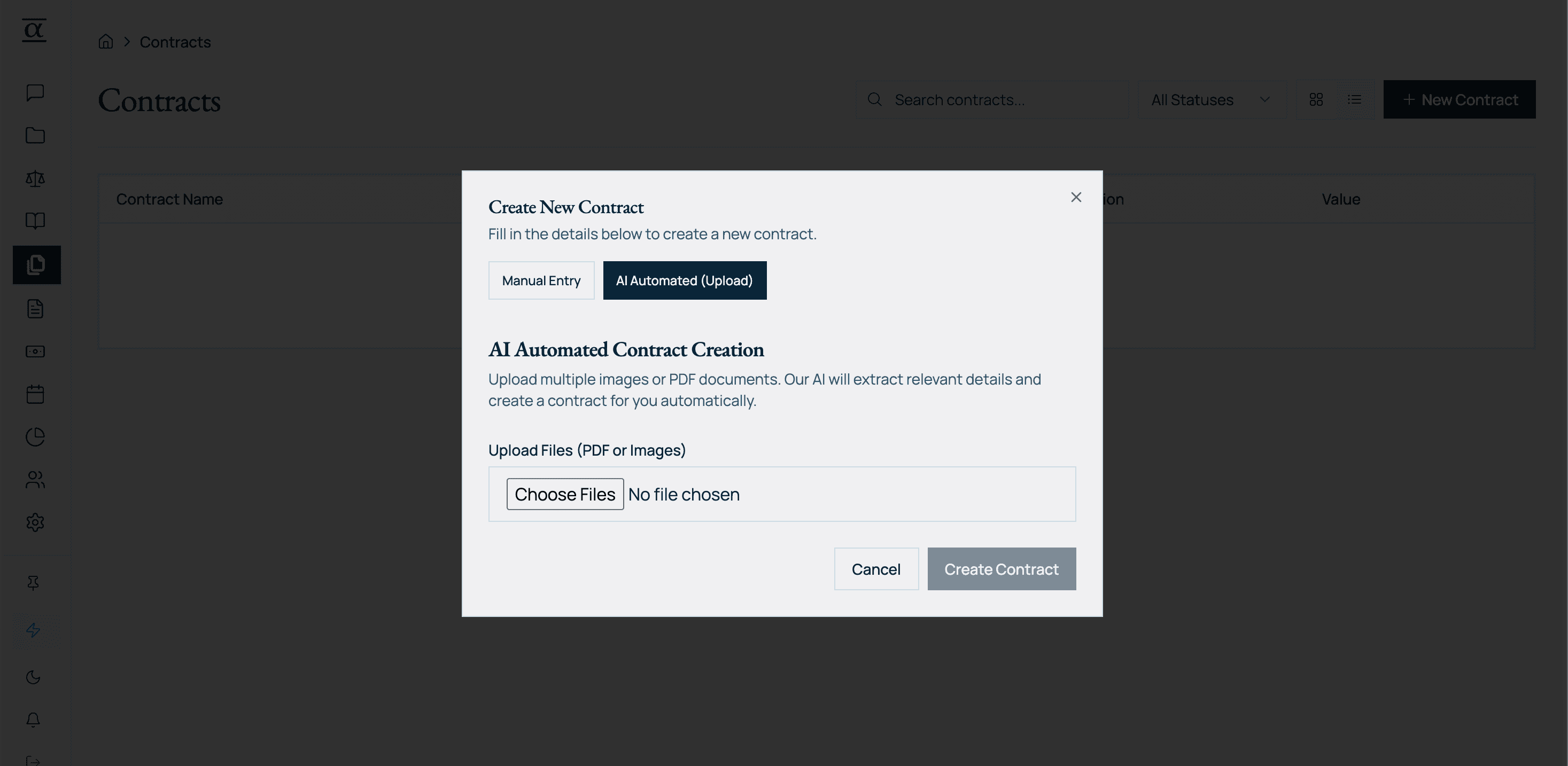Click the Contracts breadcrumb link
Image resolution: width=1568 pixels, height=766 pixels.
click(x=175, y=42)
